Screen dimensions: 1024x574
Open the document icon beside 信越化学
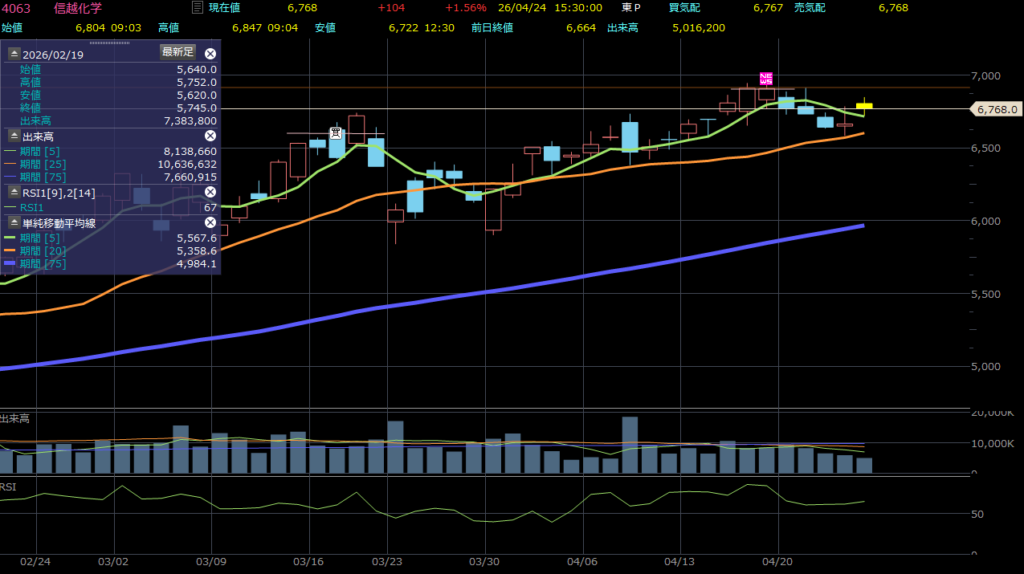point(197,8)
